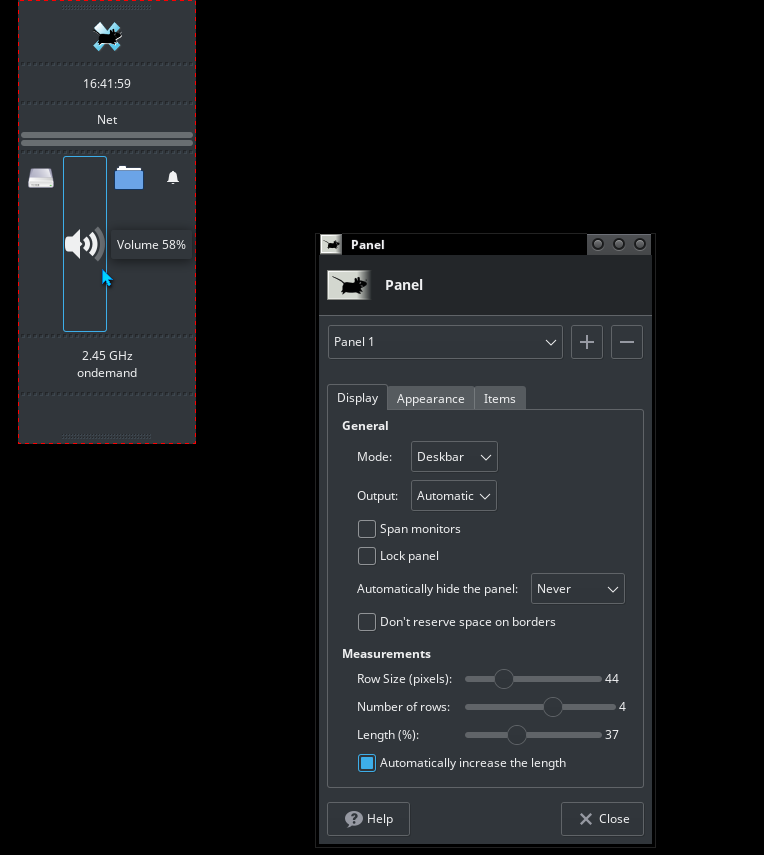The height and width of the screenshot is (855, 764).
Task: Click the Panel mouse icon in the dialog header
Action: pyautogui.click(x=349, y=285)
